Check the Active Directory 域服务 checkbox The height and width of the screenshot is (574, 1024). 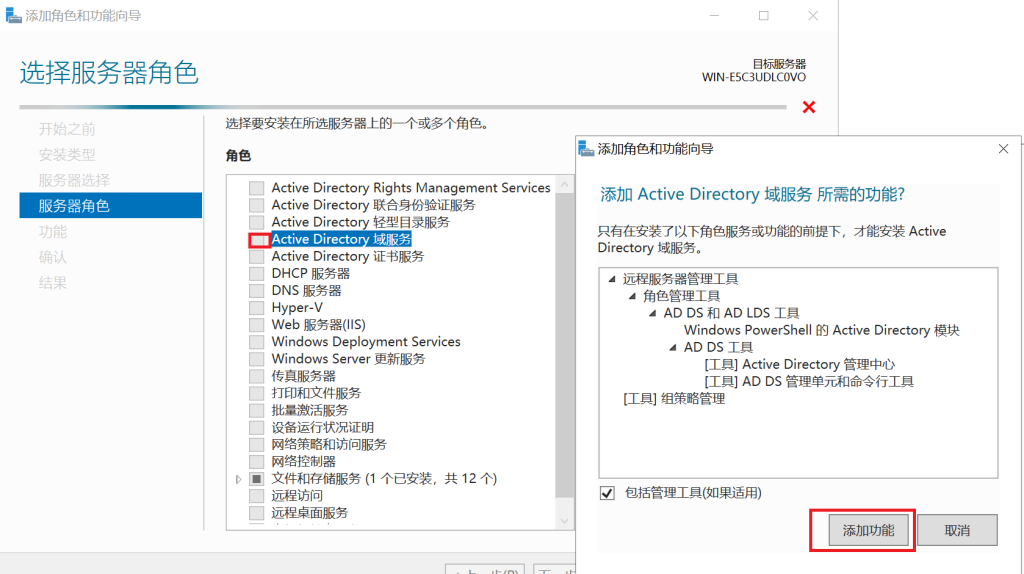click(258, 240)
